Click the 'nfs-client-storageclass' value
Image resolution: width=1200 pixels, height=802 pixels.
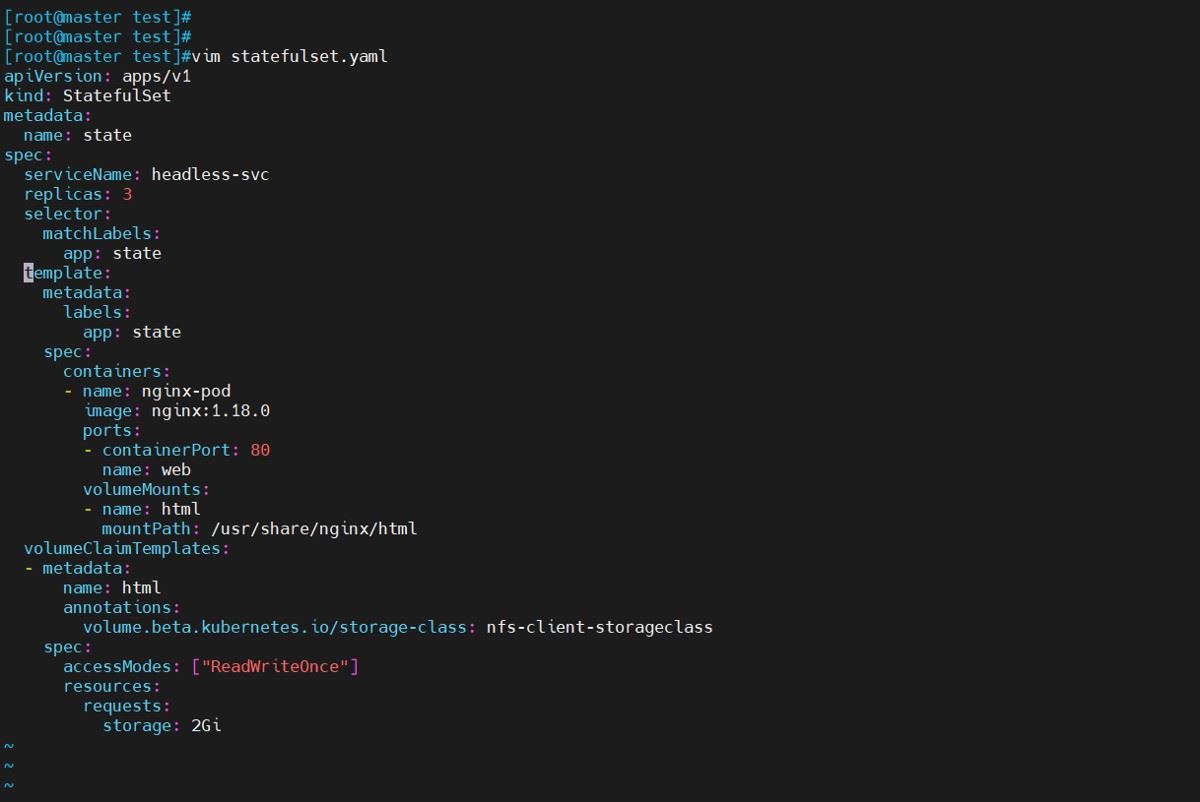[599, 627]
